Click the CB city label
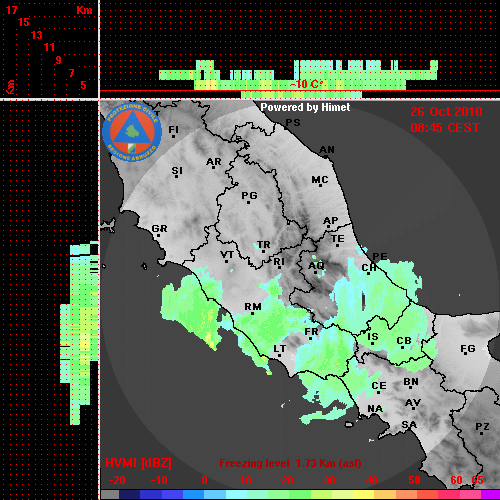 click(x=404, y=341)
